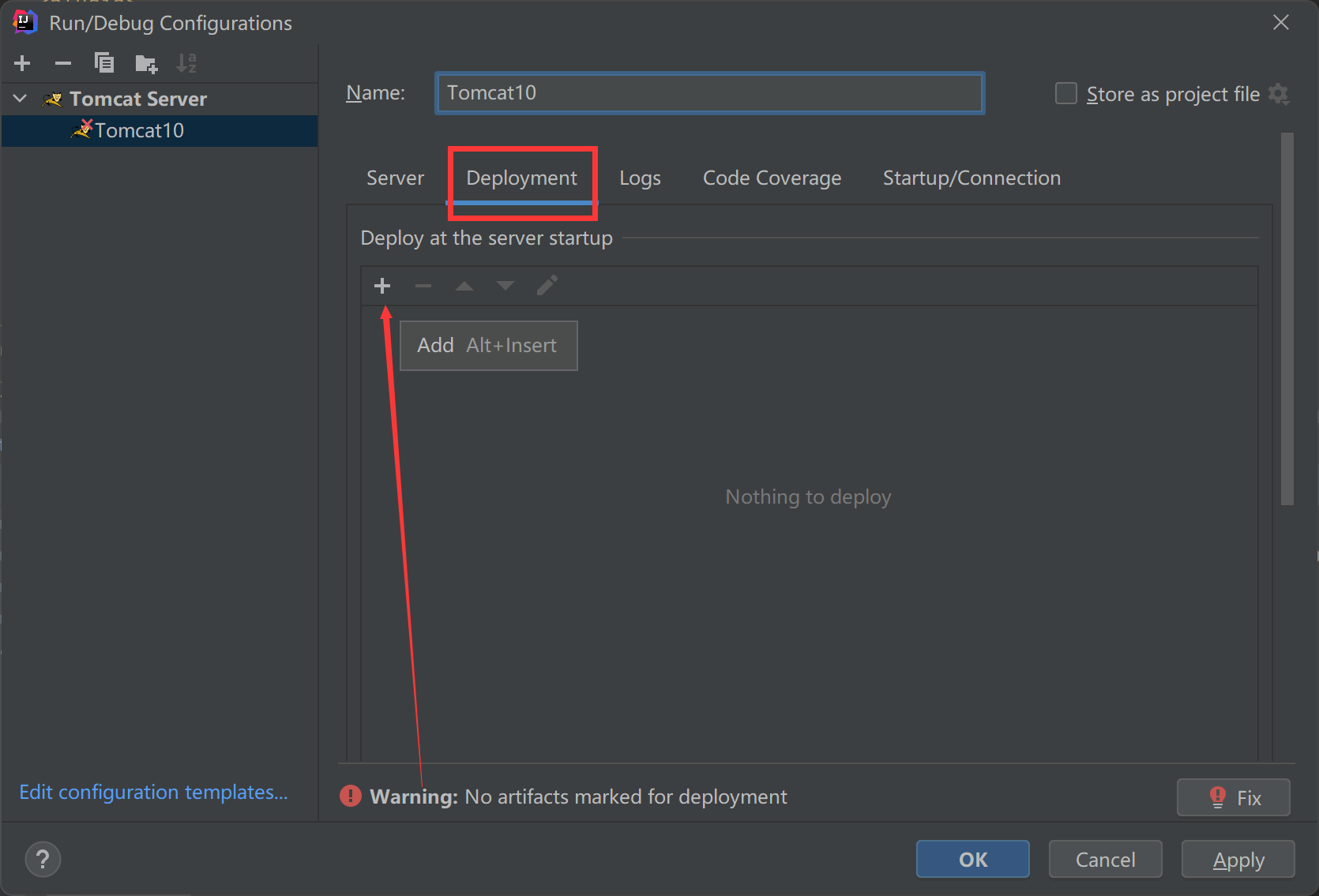
Task: Sort configurations alphabetically
Action: pos(186,63)
